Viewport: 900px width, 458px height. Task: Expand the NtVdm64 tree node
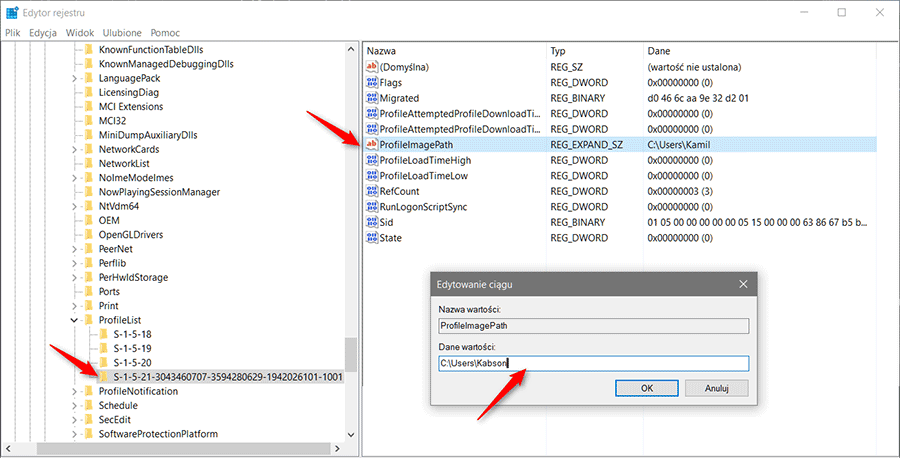pyautogui.click(x=74, y=206)
